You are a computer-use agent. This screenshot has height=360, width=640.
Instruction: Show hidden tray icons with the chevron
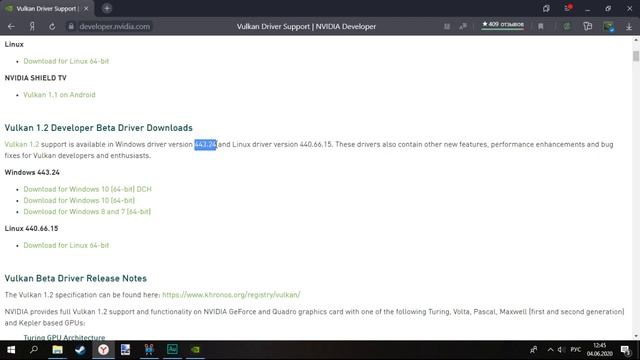point(550,350)
